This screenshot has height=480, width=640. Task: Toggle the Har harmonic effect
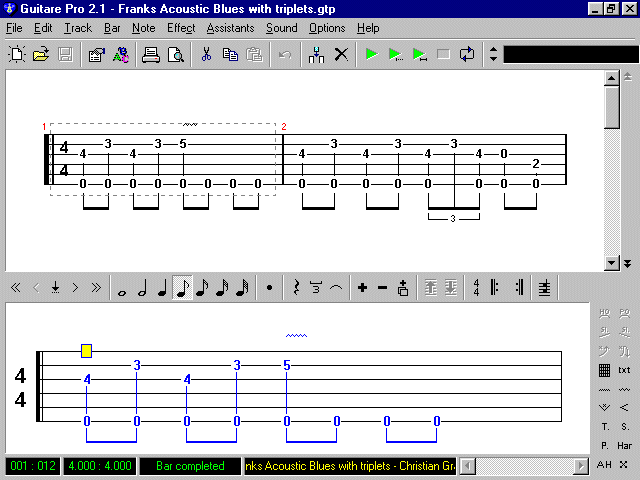coord(625,446)
